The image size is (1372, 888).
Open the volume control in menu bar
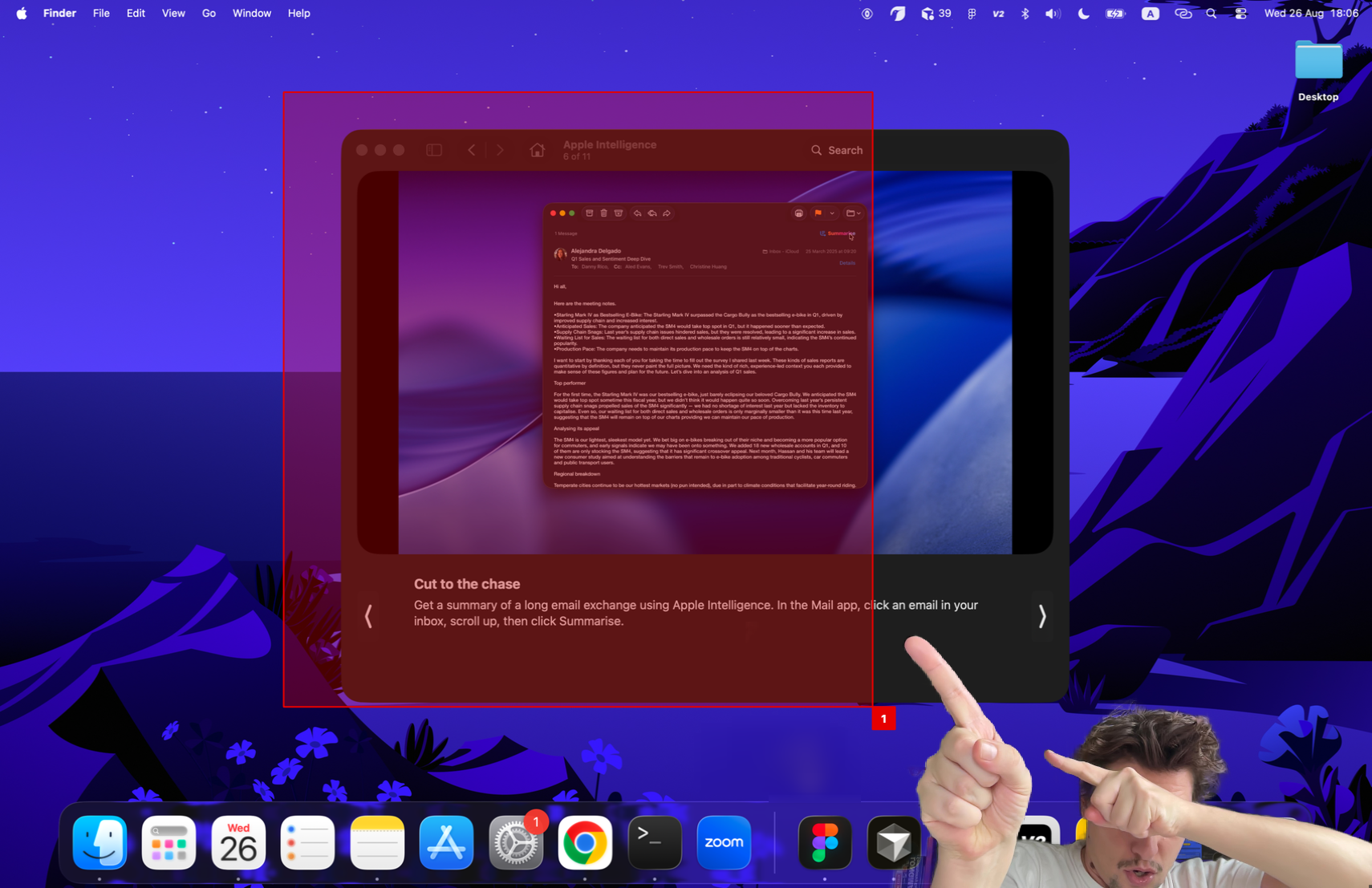tap(1053, 13)
